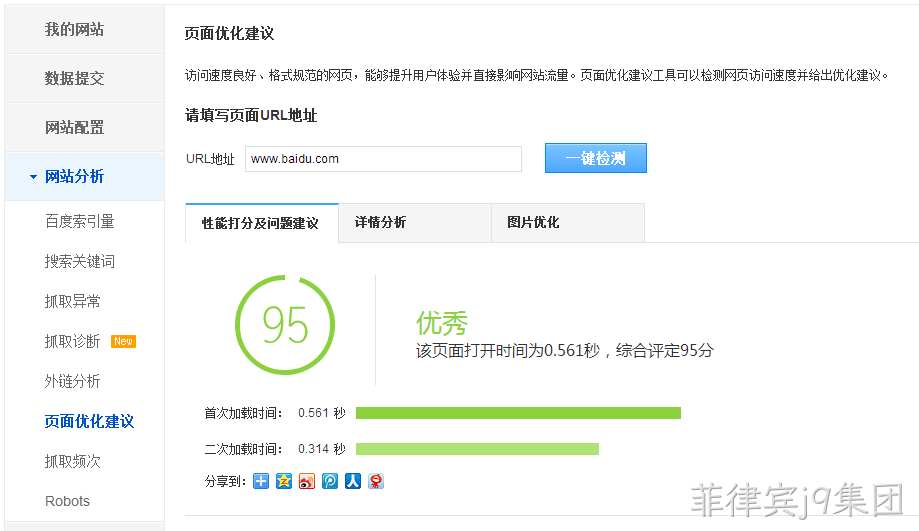Click the 二次加载时间 label
Viewport: 919px width, 531px height.
point(243,449)
